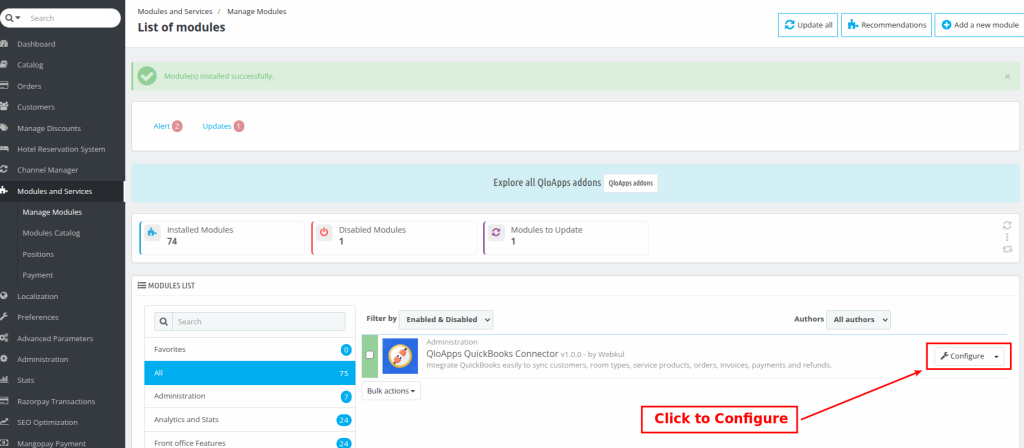Expand the Configure button dropdown arrow
The width and height of the screenshot is (1024, 448).
point(997,357)
